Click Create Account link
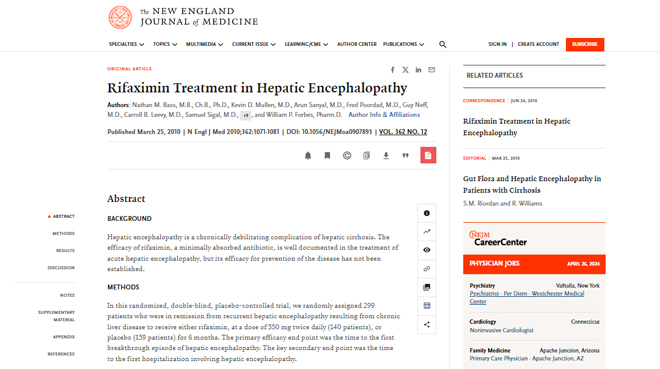660x369 pixels. pyautogui.click(x=538, y=44)
